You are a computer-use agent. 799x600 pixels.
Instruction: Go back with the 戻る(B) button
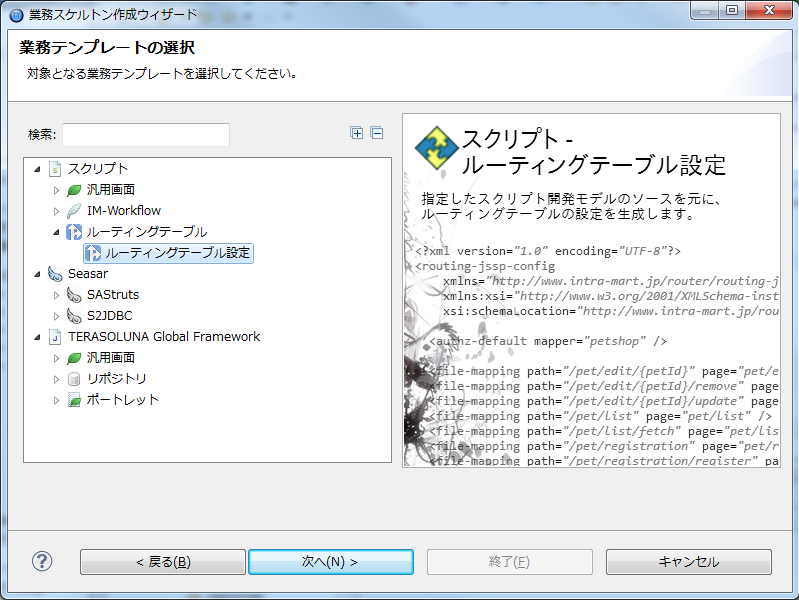[x=163, y=562]
